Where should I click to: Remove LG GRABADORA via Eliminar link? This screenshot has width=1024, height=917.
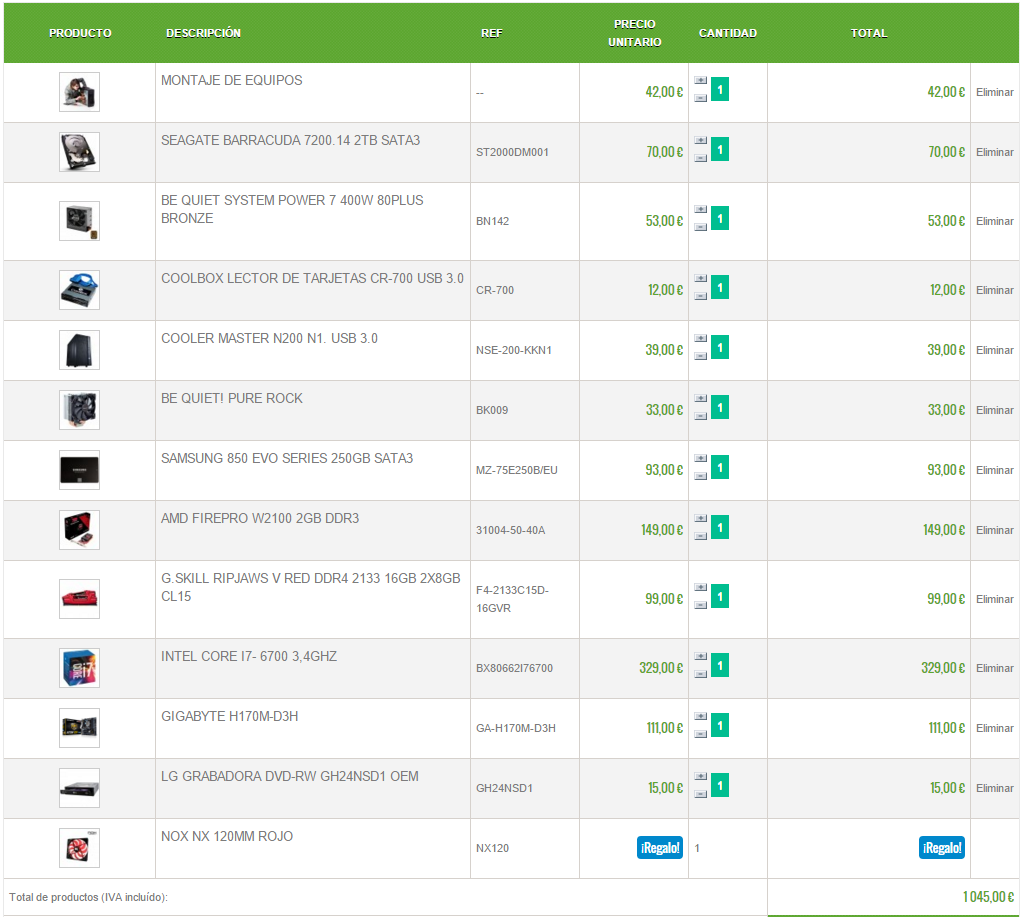pyautogui.click(x=995, y=788)
